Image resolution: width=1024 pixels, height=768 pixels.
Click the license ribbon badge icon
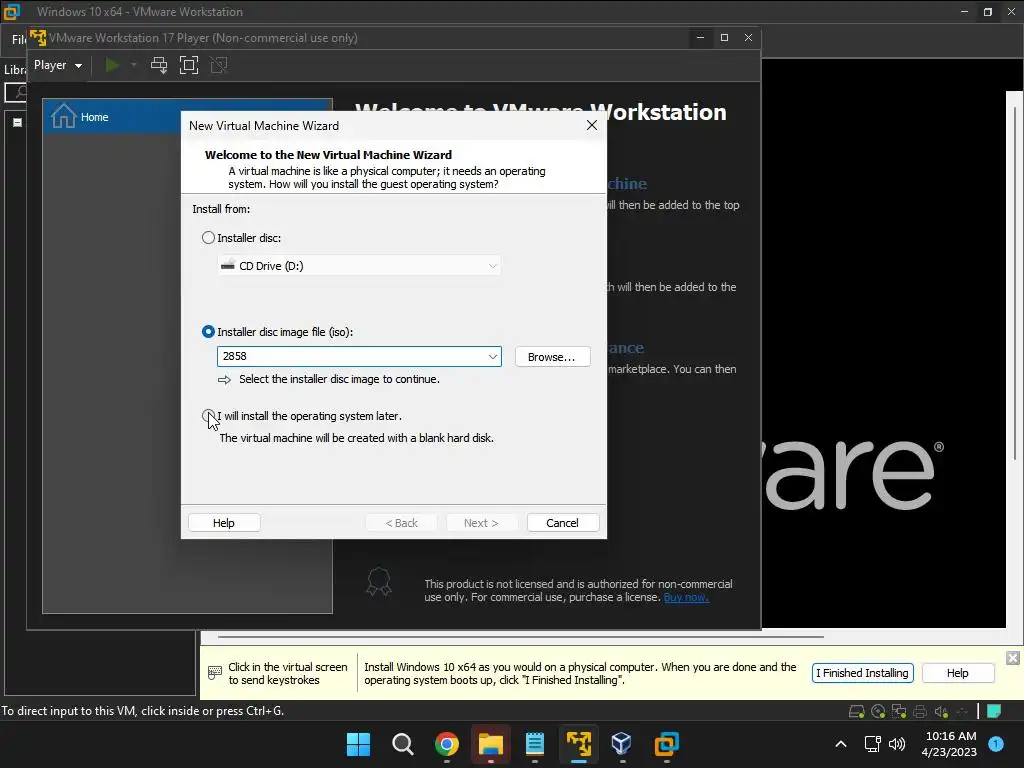[x=379, y=582]
